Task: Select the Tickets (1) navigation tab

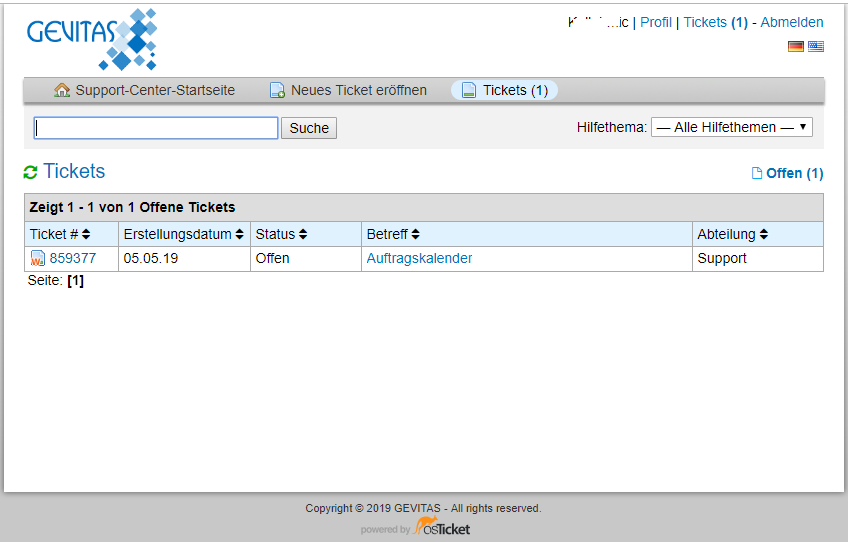Action: pos(505,90)
